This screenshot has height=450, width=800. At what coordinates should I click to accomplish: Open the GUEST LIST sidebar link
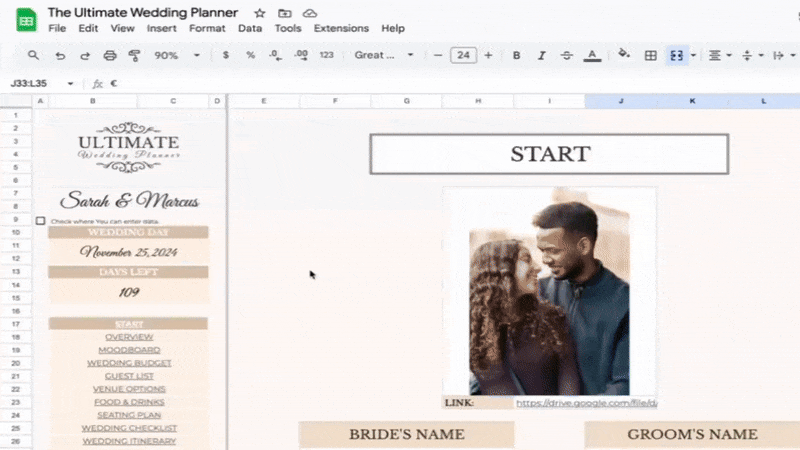coord(128,376)
